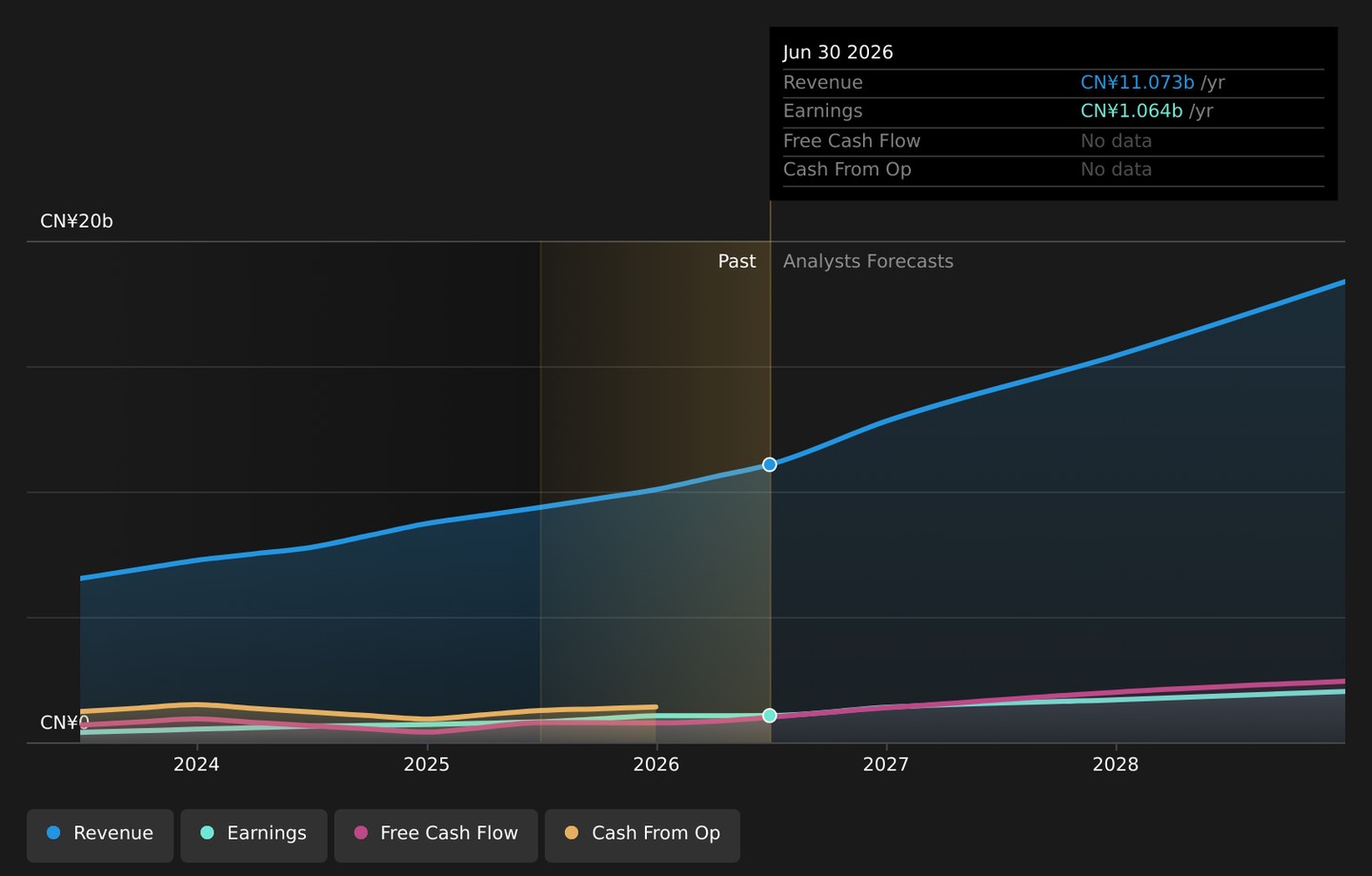Viewport: 1372px width, 876px height.
Task: Select the Revenue data point marker on the blue line
Action: tap(770, 465)
